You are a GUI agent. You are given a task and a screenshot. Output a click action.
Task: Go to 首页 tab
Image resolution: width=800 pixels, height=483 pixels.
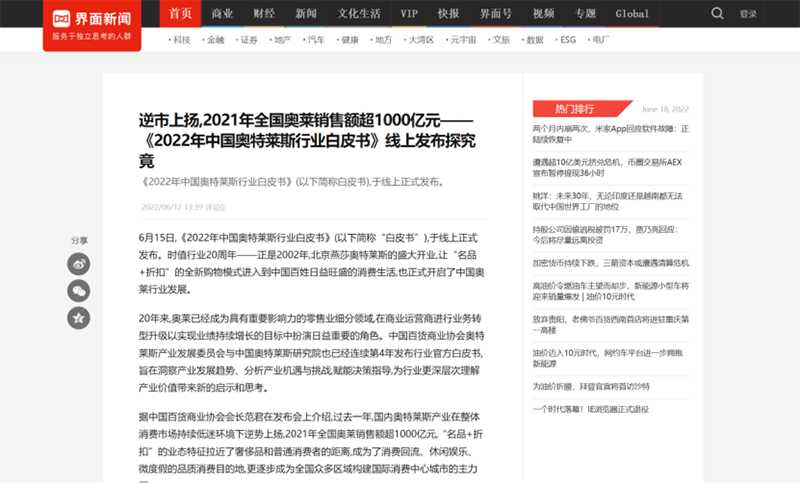coord(180,14)
